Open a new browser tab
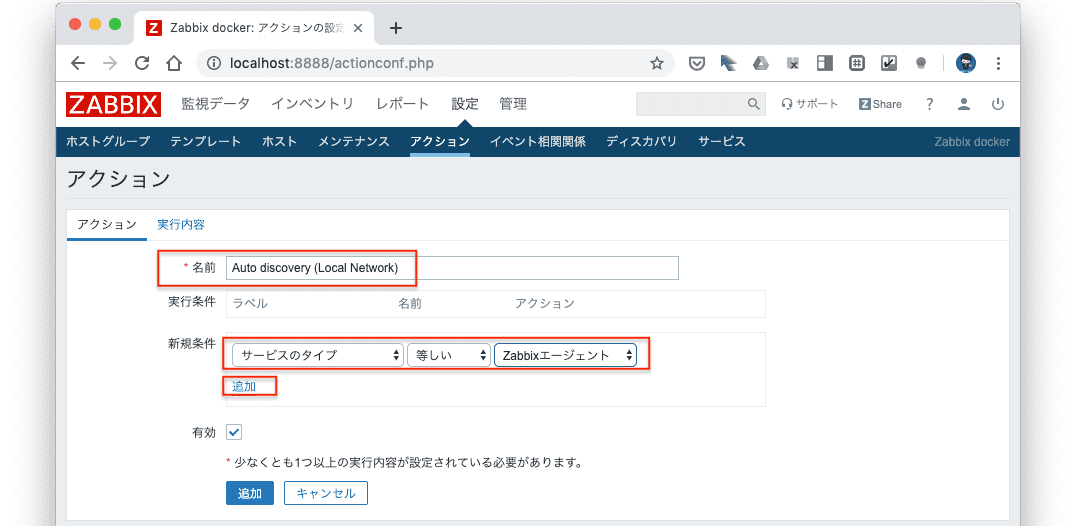This screenshot has width=1076, height=526. pyautogui.click(x=396, y=28)
